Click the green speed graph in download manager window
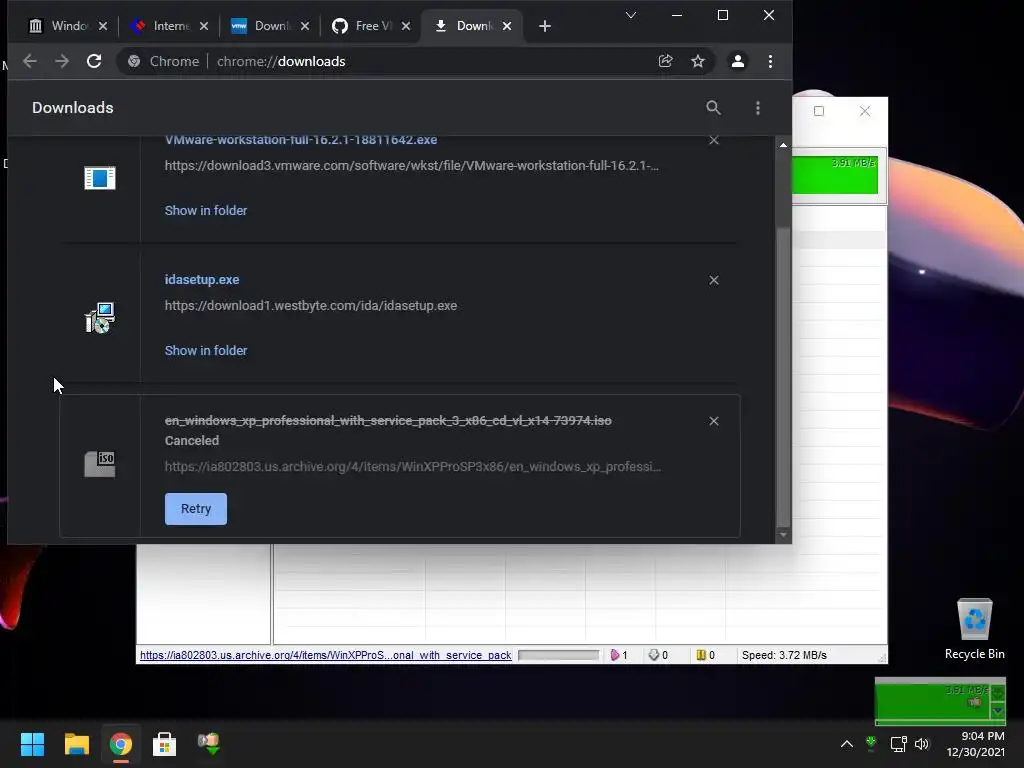Screen dimensions: 1024x768 [835, 175]
